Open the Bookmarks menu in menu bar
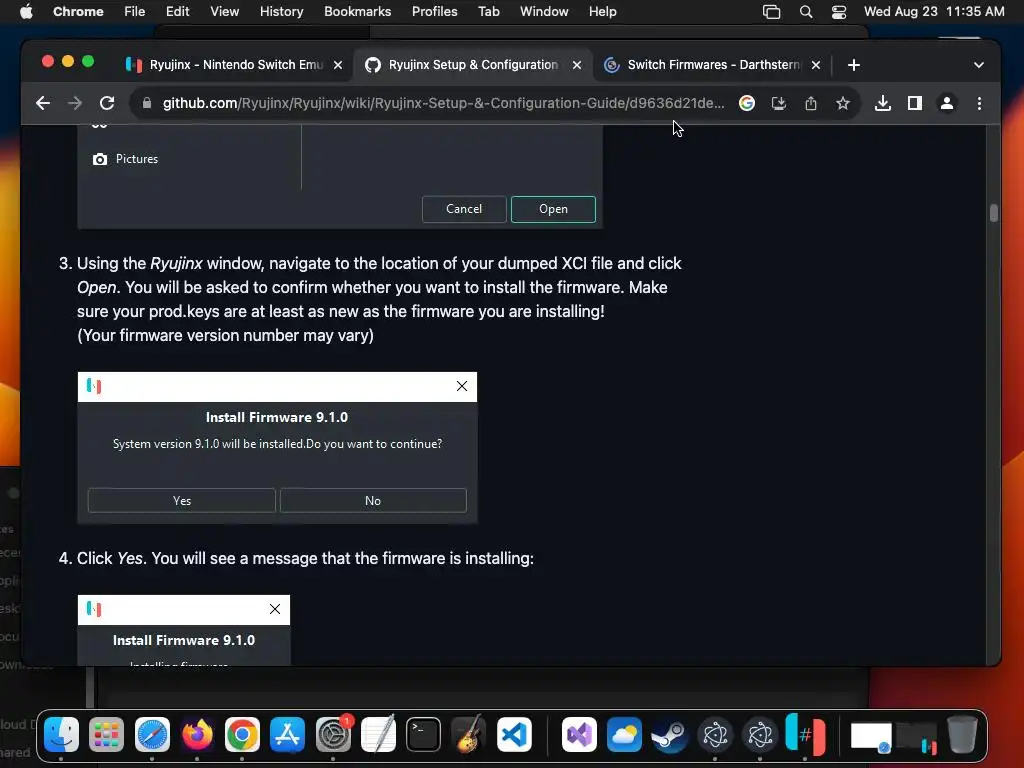The image size is (1024, 768). pos(357,12)
